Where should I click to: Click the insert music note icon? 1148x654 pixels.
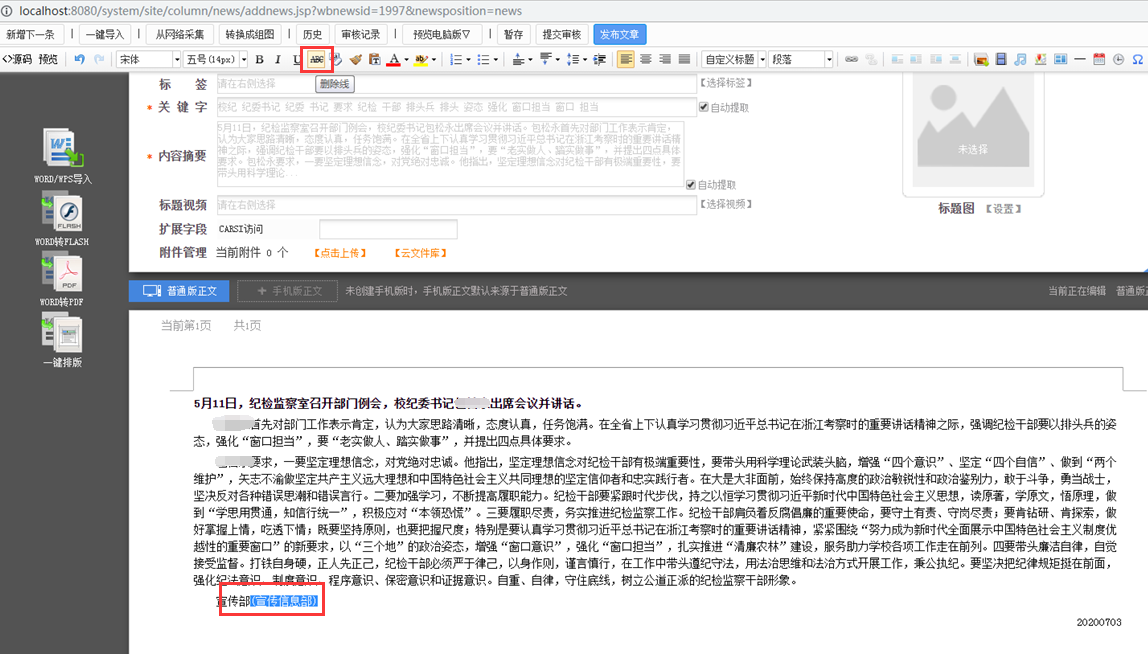click(x=1021, y=59)
